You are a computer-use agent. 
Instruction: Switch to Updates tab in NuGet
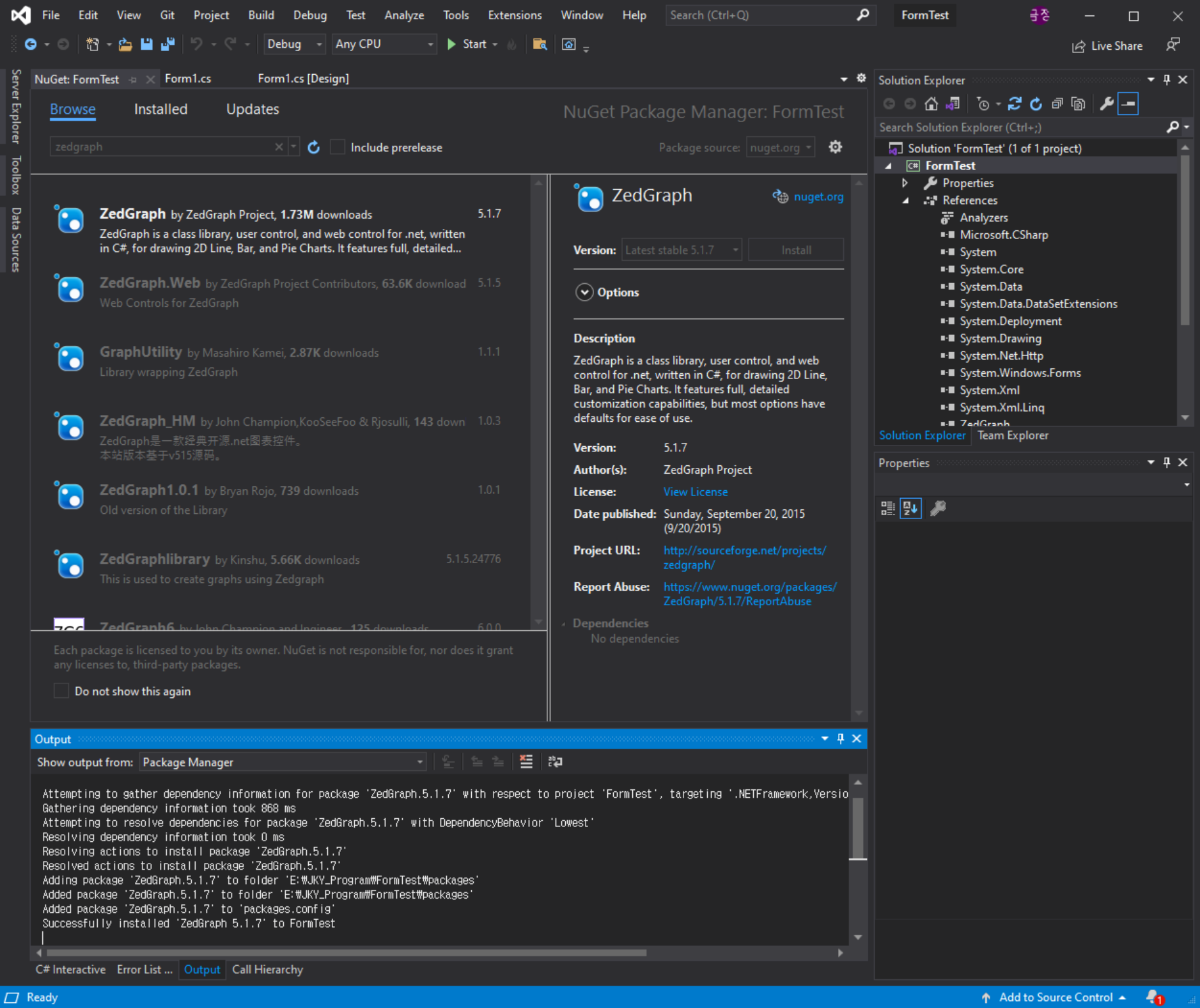point(253,109)
